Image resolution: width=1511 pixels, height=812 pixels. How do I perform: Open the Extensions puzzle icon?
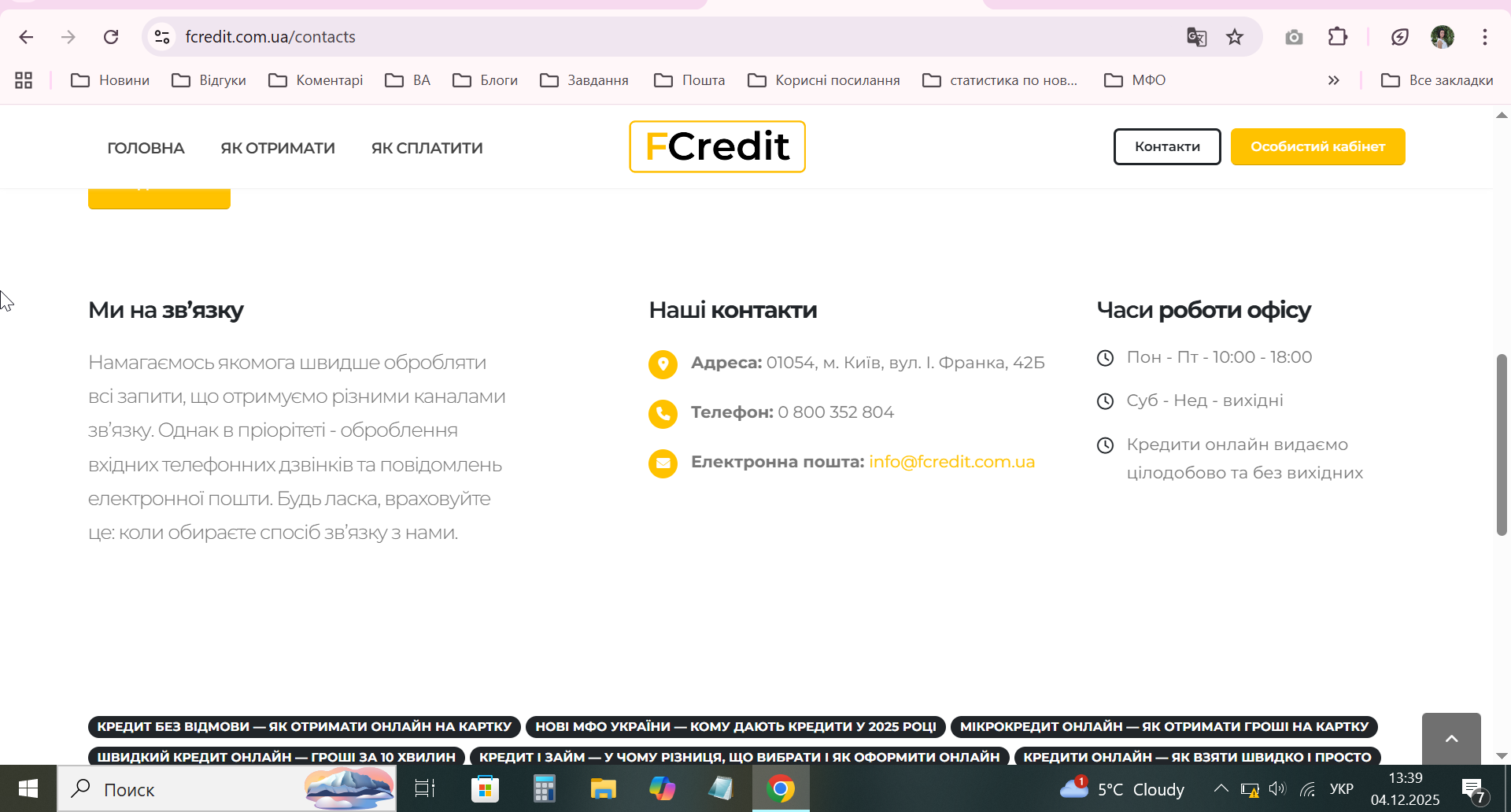1338,37
